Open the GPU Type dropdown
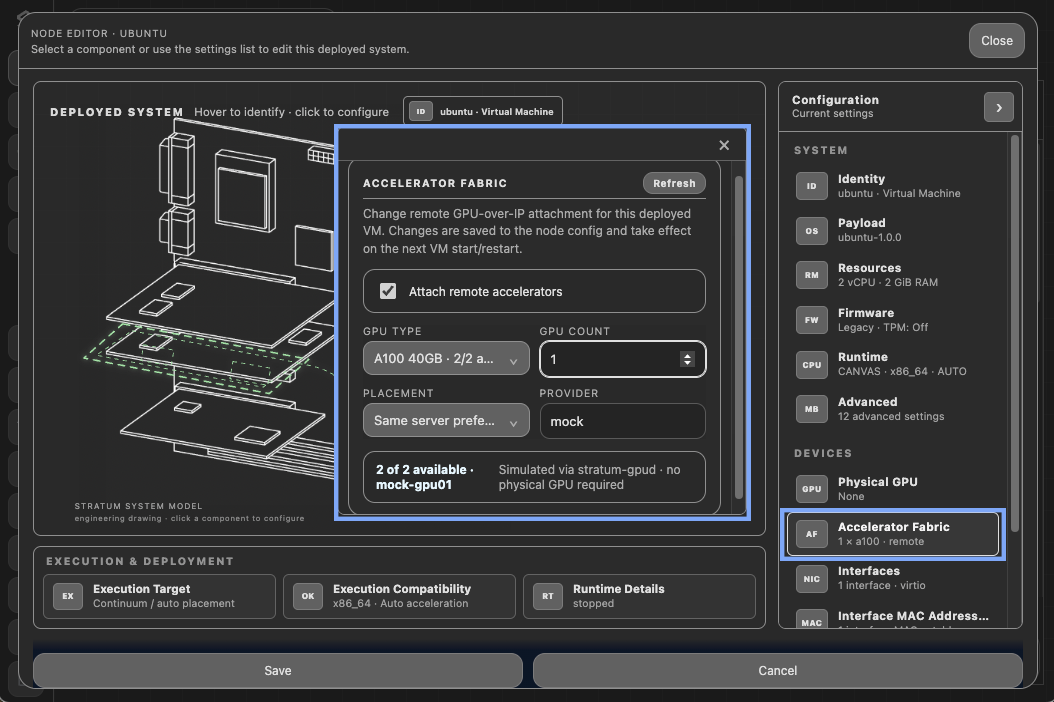The width and height of the screenshot is (1054, 702). [446, 358]
